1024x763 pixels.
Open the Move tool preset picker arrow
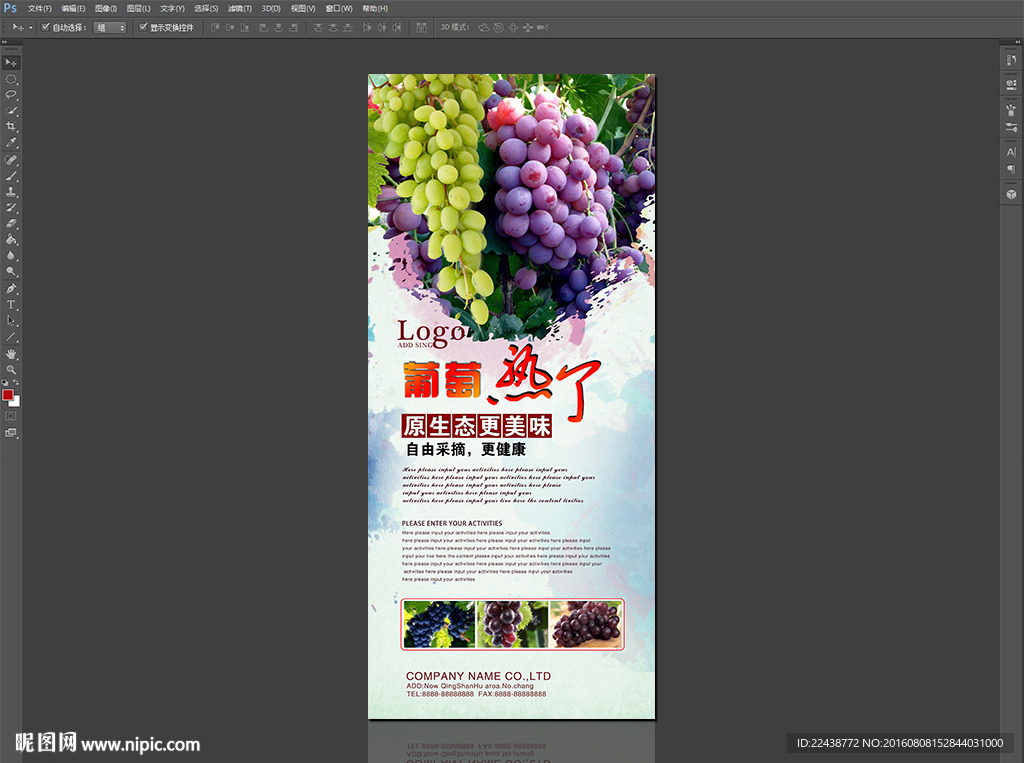pyautogui.click(x=31, y=27)
